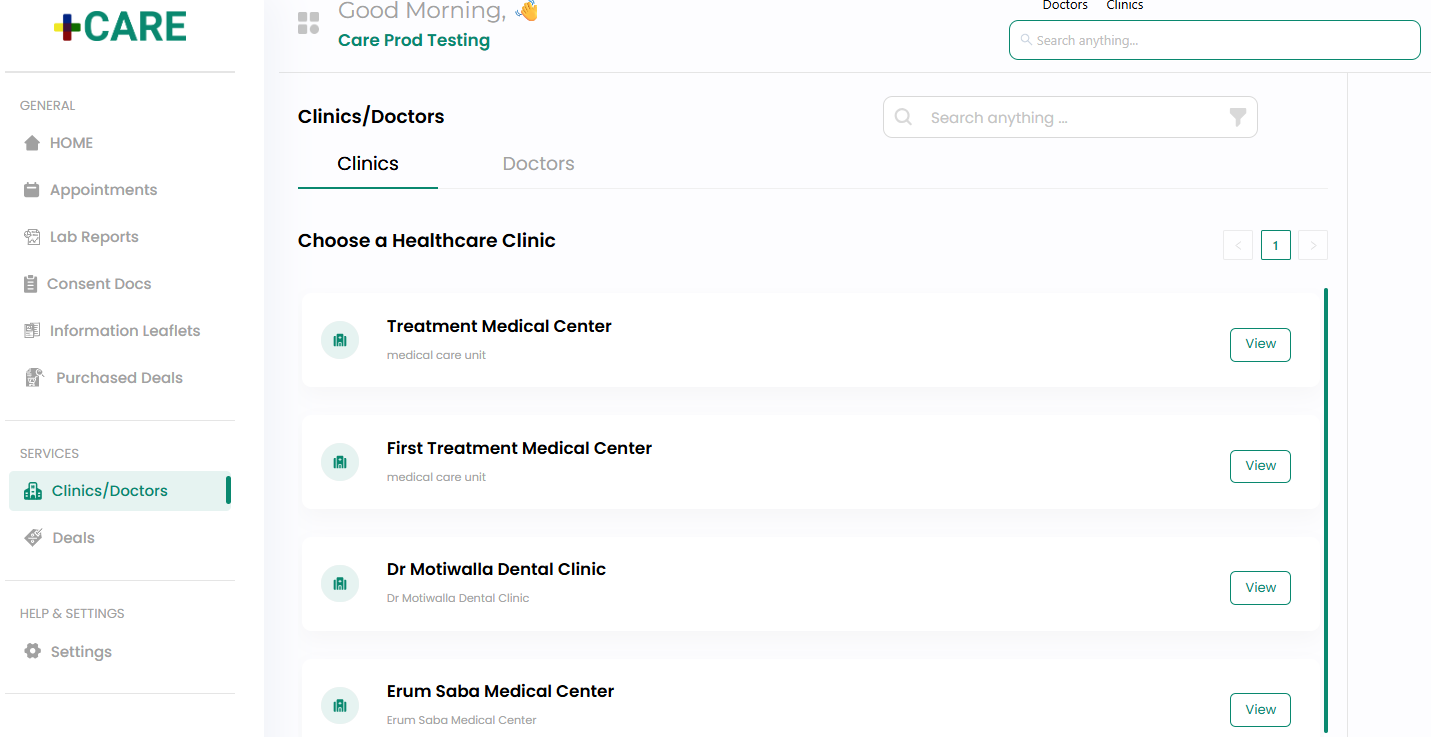View Treatment Medical Center
The height and width of the screenshot is (737, 1431).
tap(1260, 344)
